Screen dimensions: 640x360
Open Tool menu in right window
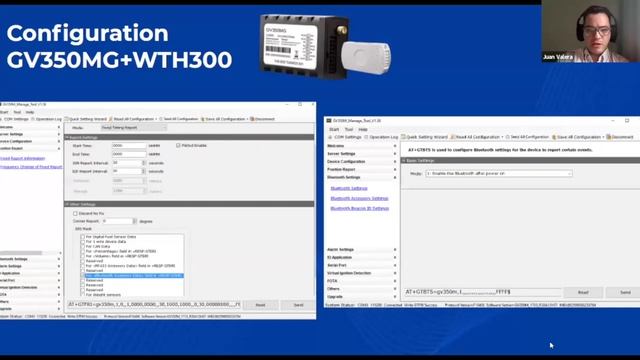tap(349, 129)
